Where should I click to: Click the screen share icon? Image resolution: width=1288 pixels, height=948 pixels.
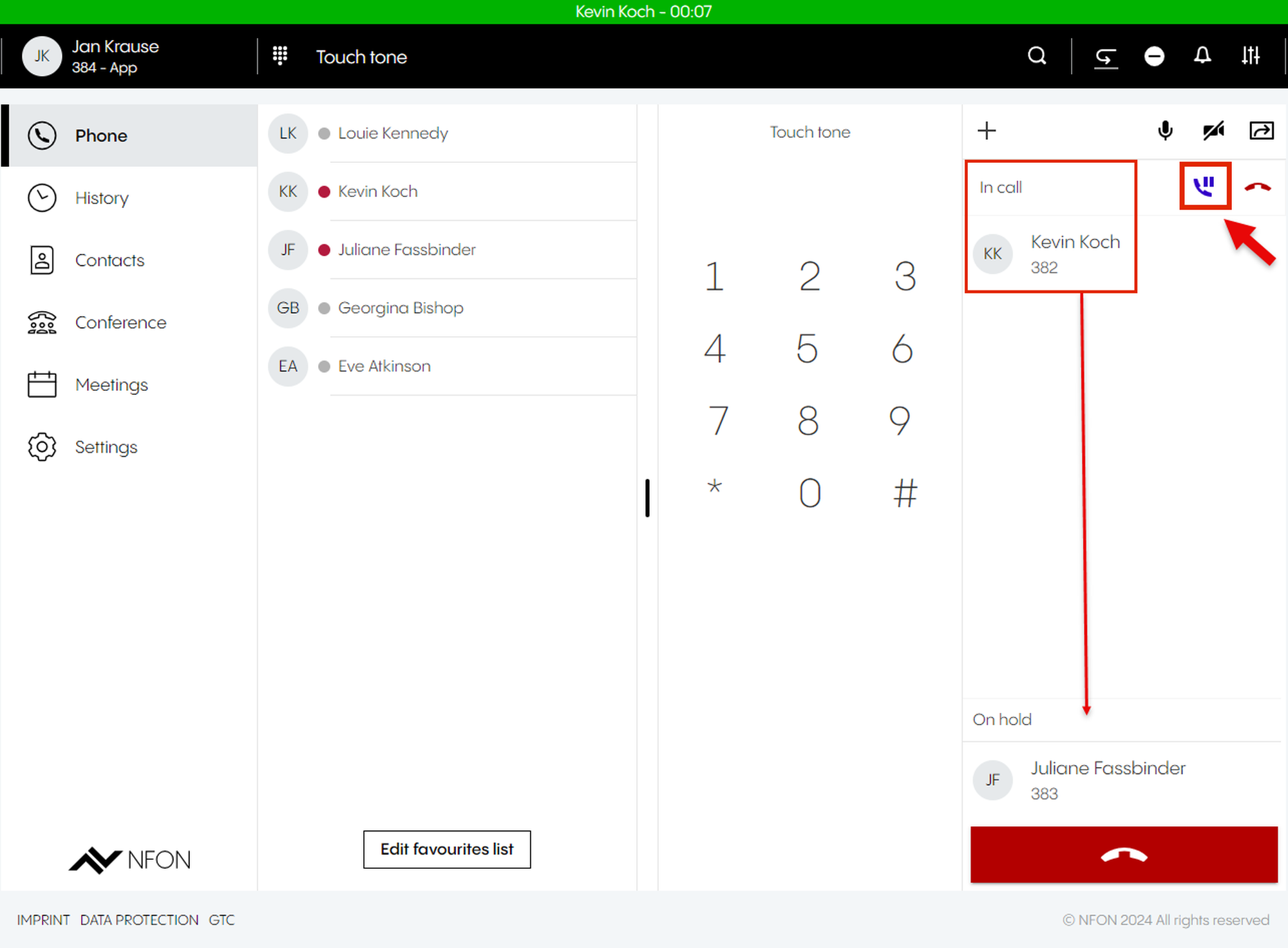pos(1261,131)
